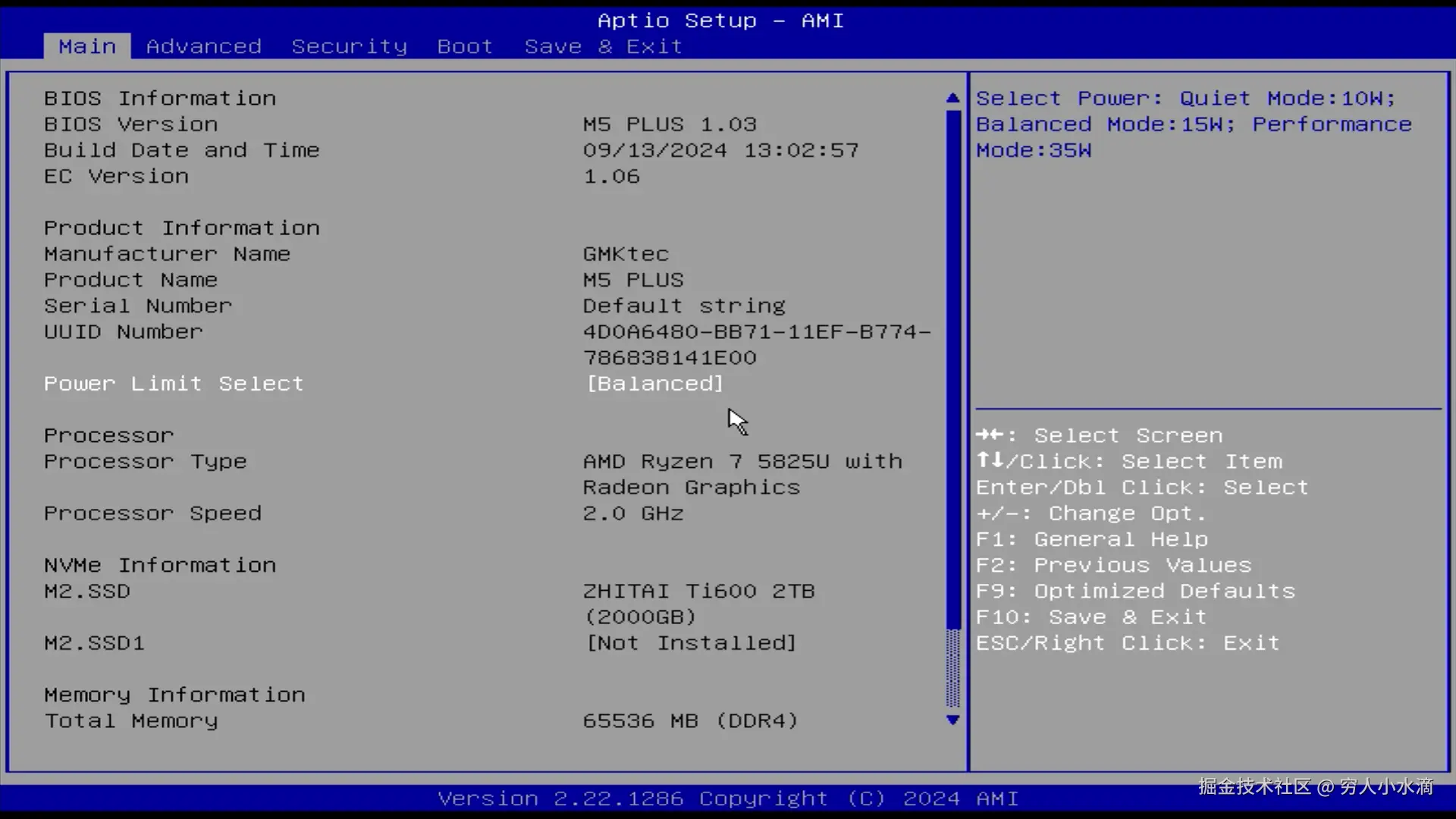The image size is (1456, 819).
Task: Click the left-right arrows Select Screen icon
Action: [990, 435]
